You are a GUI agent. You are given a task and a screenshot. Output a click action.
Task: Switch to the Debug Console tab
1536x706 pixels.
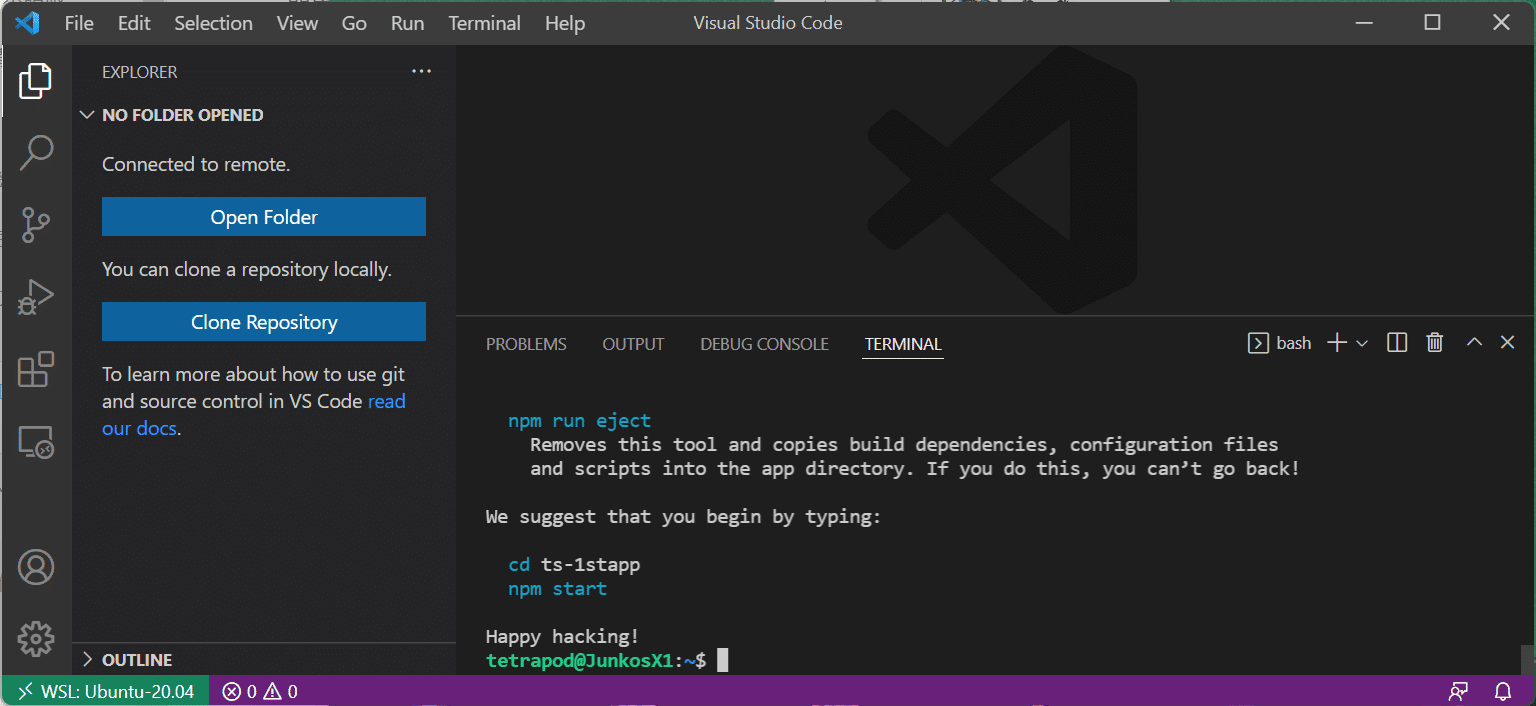764,343
